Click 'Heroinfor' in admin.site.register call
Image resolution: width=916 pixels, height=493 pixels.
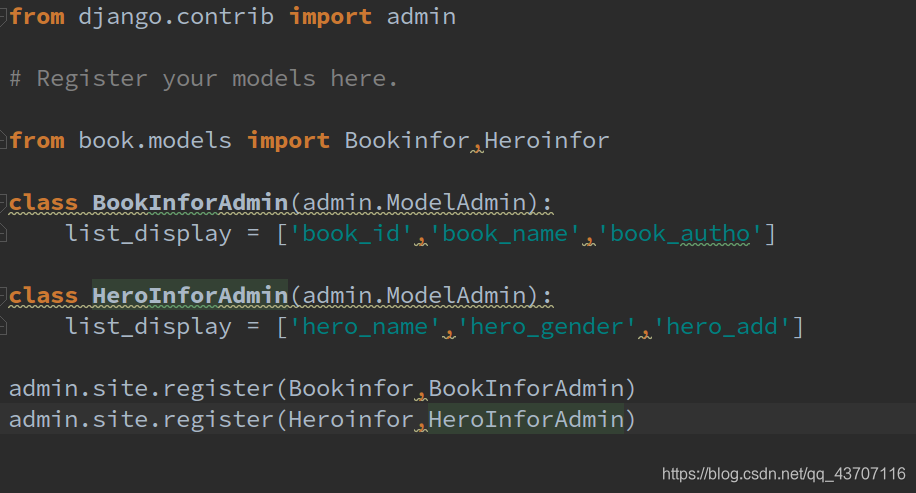pos(351,419)
